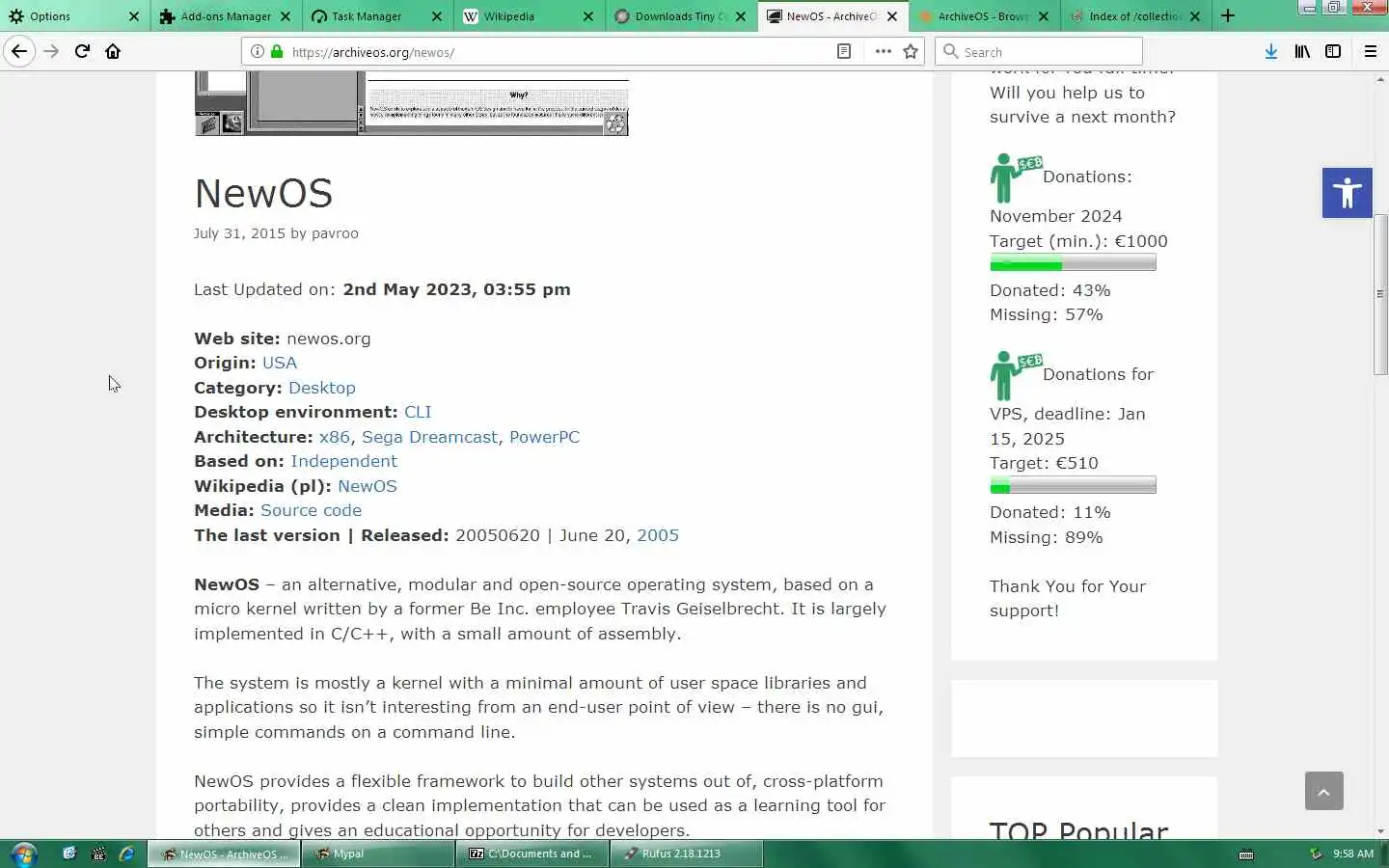
Task: Open the on-screen keyboard tray icon
Action: (1246, 854)
